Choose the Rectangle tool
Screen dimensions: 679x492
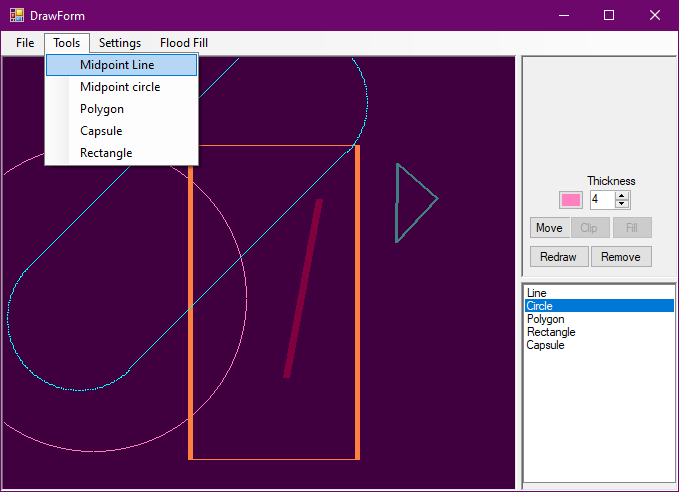[x=106, y=153]
